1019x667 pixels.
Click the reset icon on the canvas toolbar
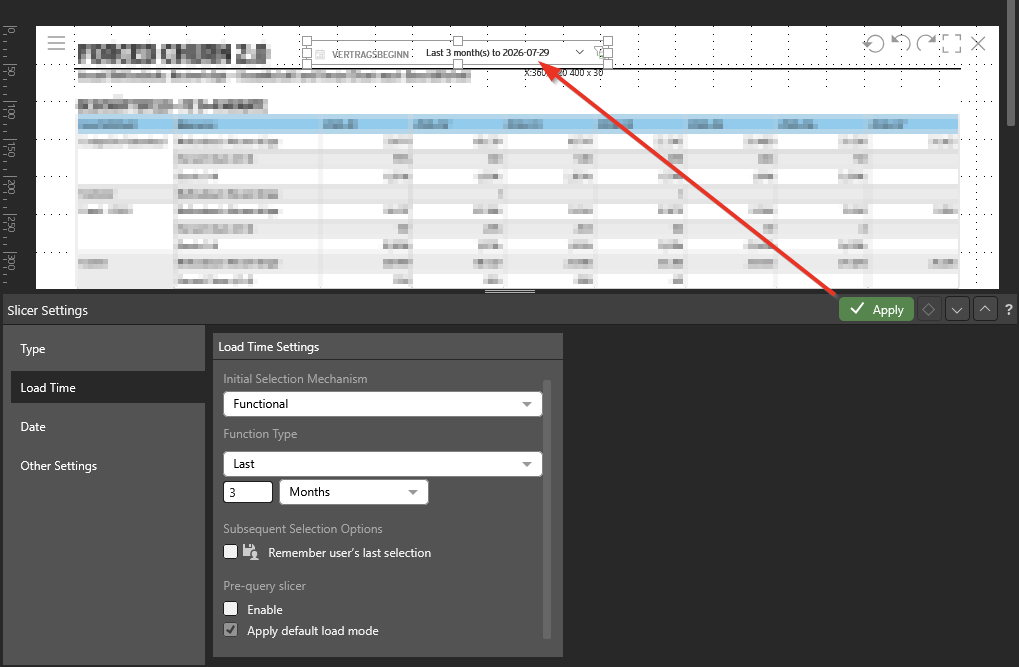[x=873, y=44]
